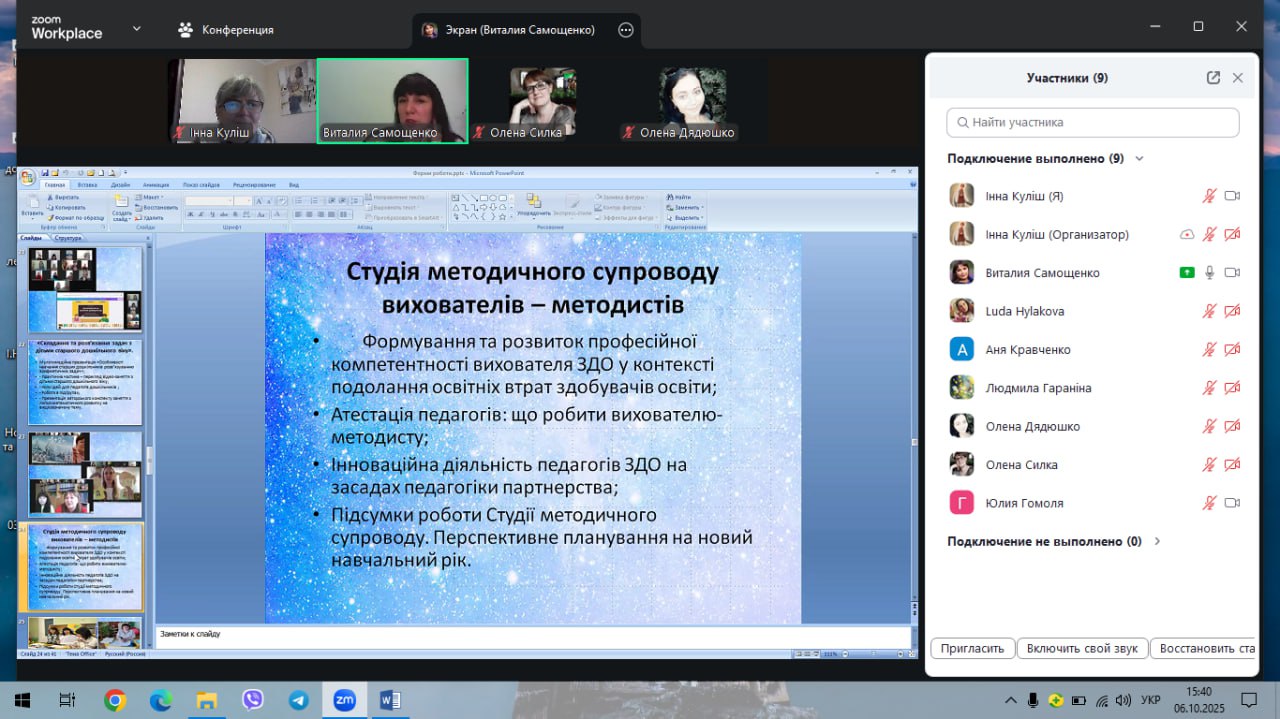This screenshot has width=1280, height=719.
Task: Click Копировать in the PowerPoint ribbon
Action: pyautogui.click(x=66, y=207)
